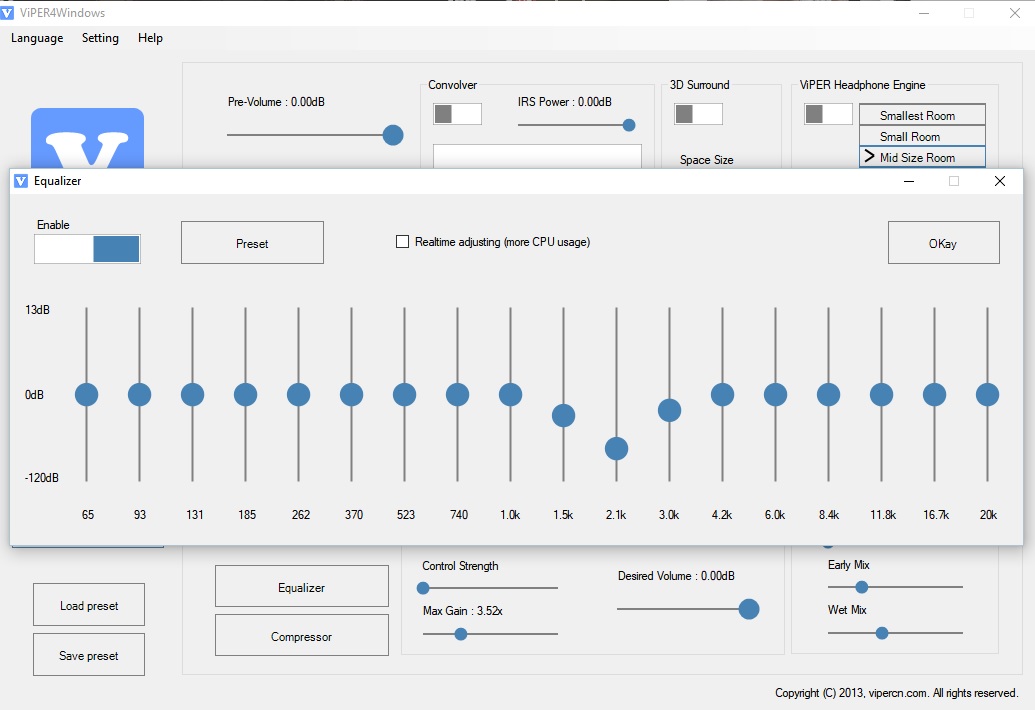The height and width of the screenshot is (710, 1035).
Task: Click the lowered 1.5k band slider knob
Action: click(563, 415)
